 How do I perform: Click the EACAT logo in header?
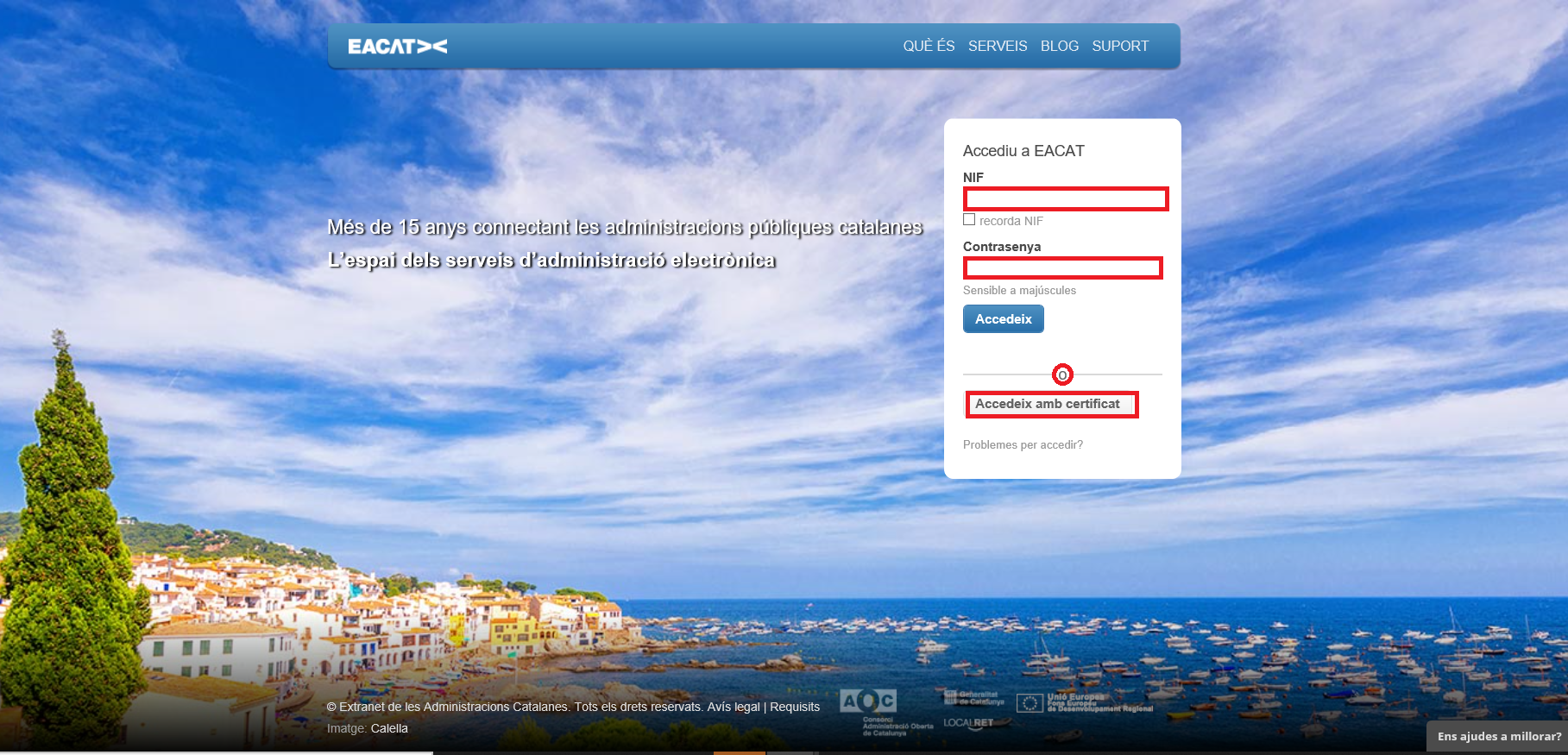pos(397,47)
